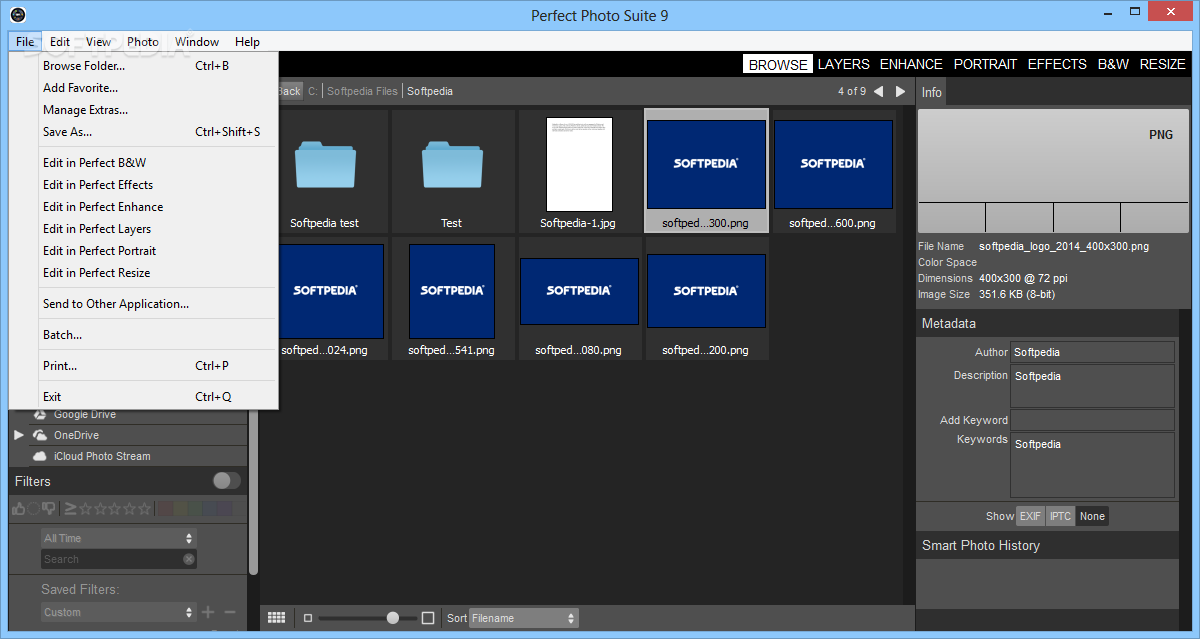Screen dimensions: 1200x639
Task: Show EXIF metadata
Action: point(1030,516)
